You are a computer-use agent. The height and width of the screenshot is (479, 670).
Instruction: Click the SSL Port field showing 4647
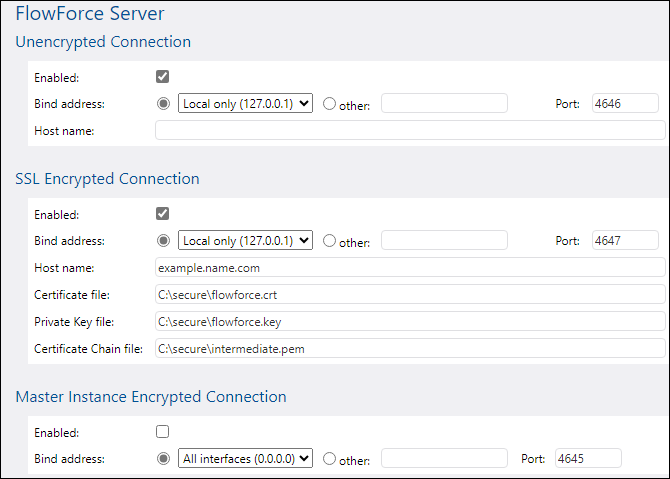[x=624, y=240]
